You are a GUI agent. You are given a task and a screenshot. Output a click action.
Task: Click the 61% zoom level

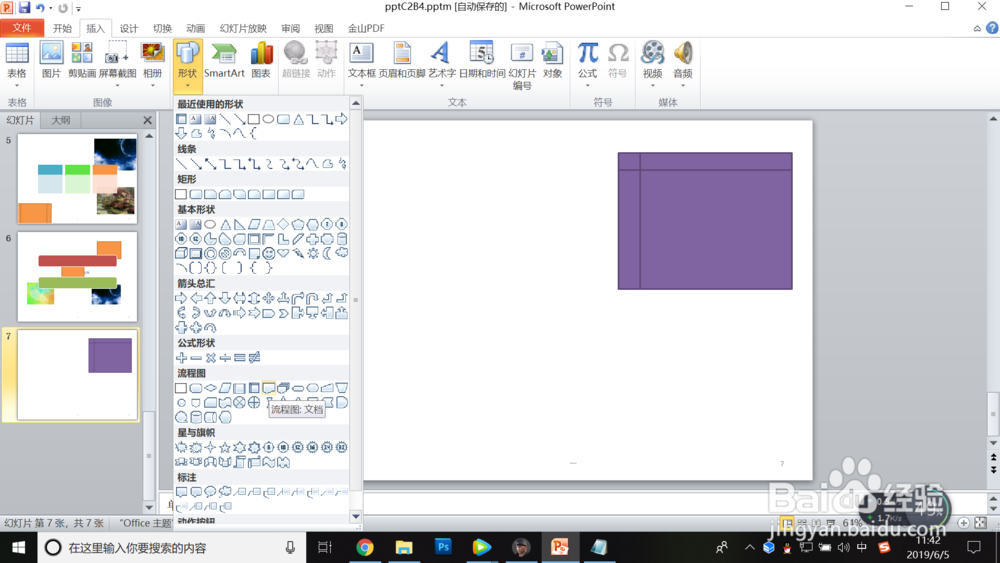pyautogui.click(x=853, y=523)
